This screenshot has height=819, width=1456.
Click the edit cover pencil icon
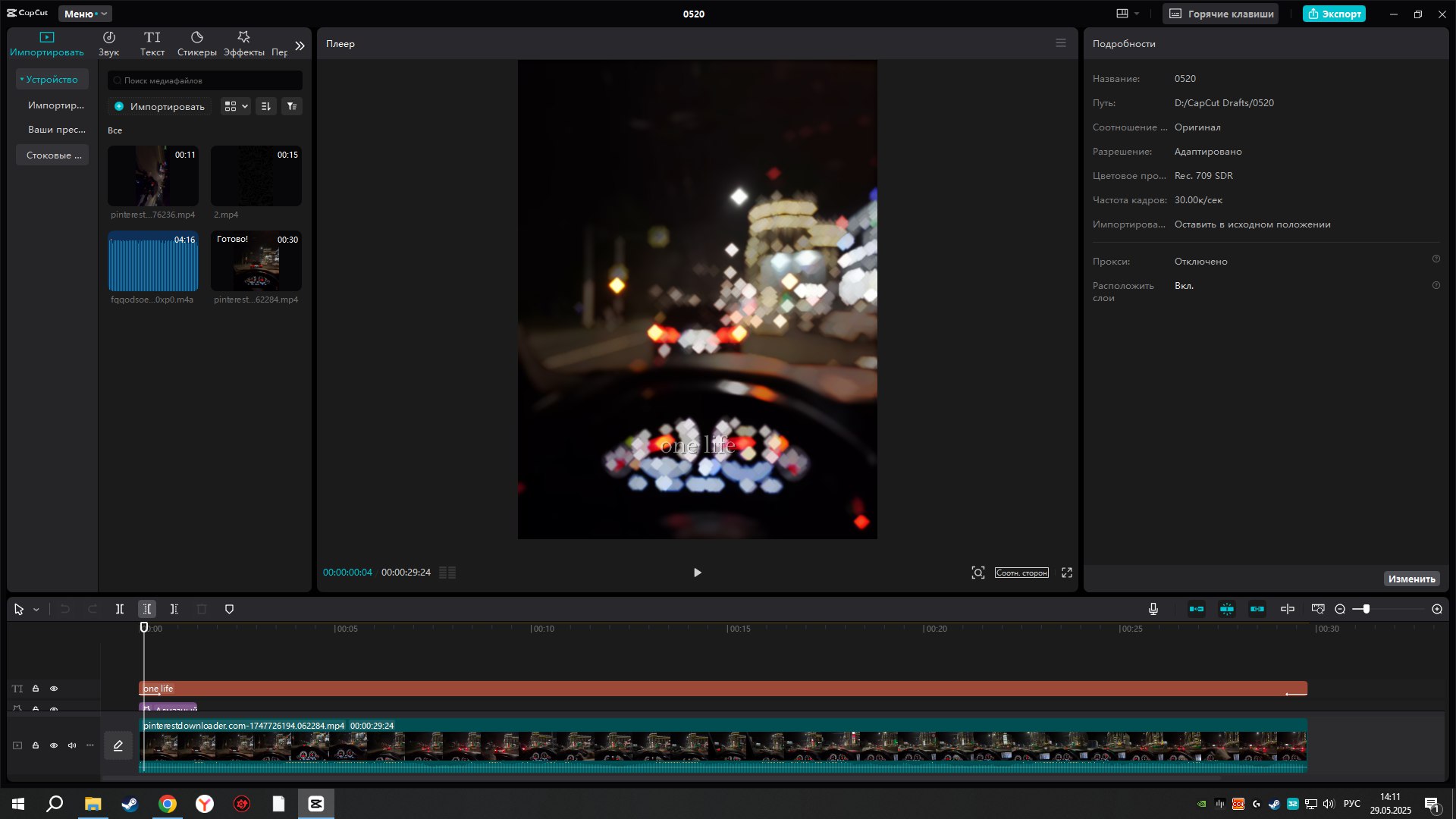coord(118,745)
